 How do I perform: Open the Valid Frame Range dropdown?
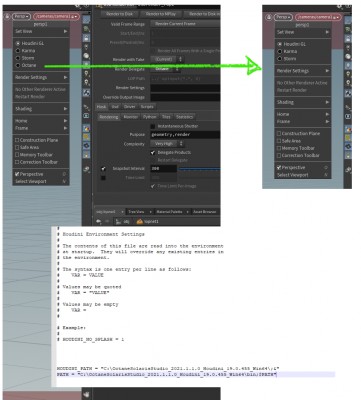point(185,24)
